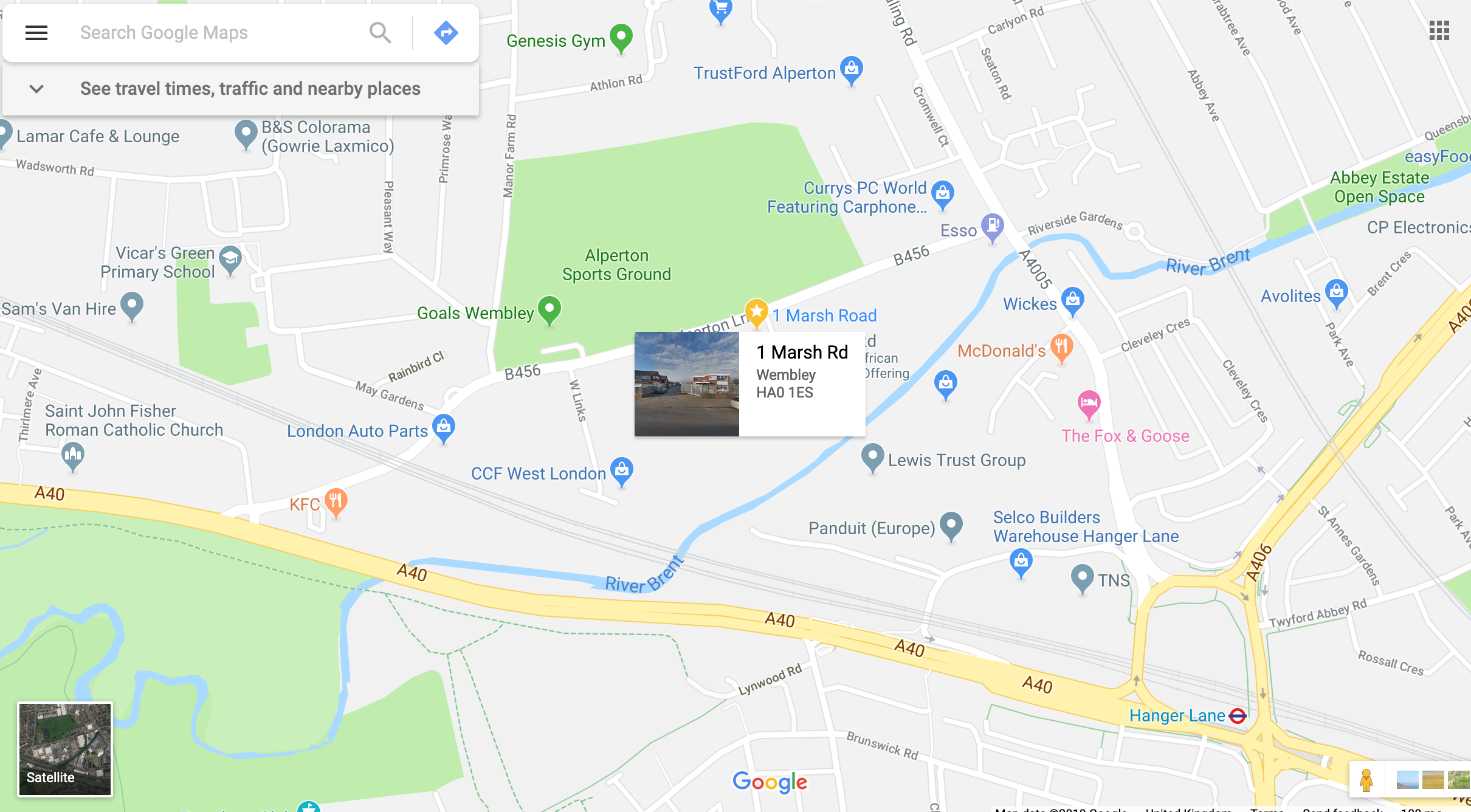Image resolution: width=1471 pixels, height=812 pixels.
Task: Click the McDonald's restaurant pin
Action: [x=1061, y=348]
